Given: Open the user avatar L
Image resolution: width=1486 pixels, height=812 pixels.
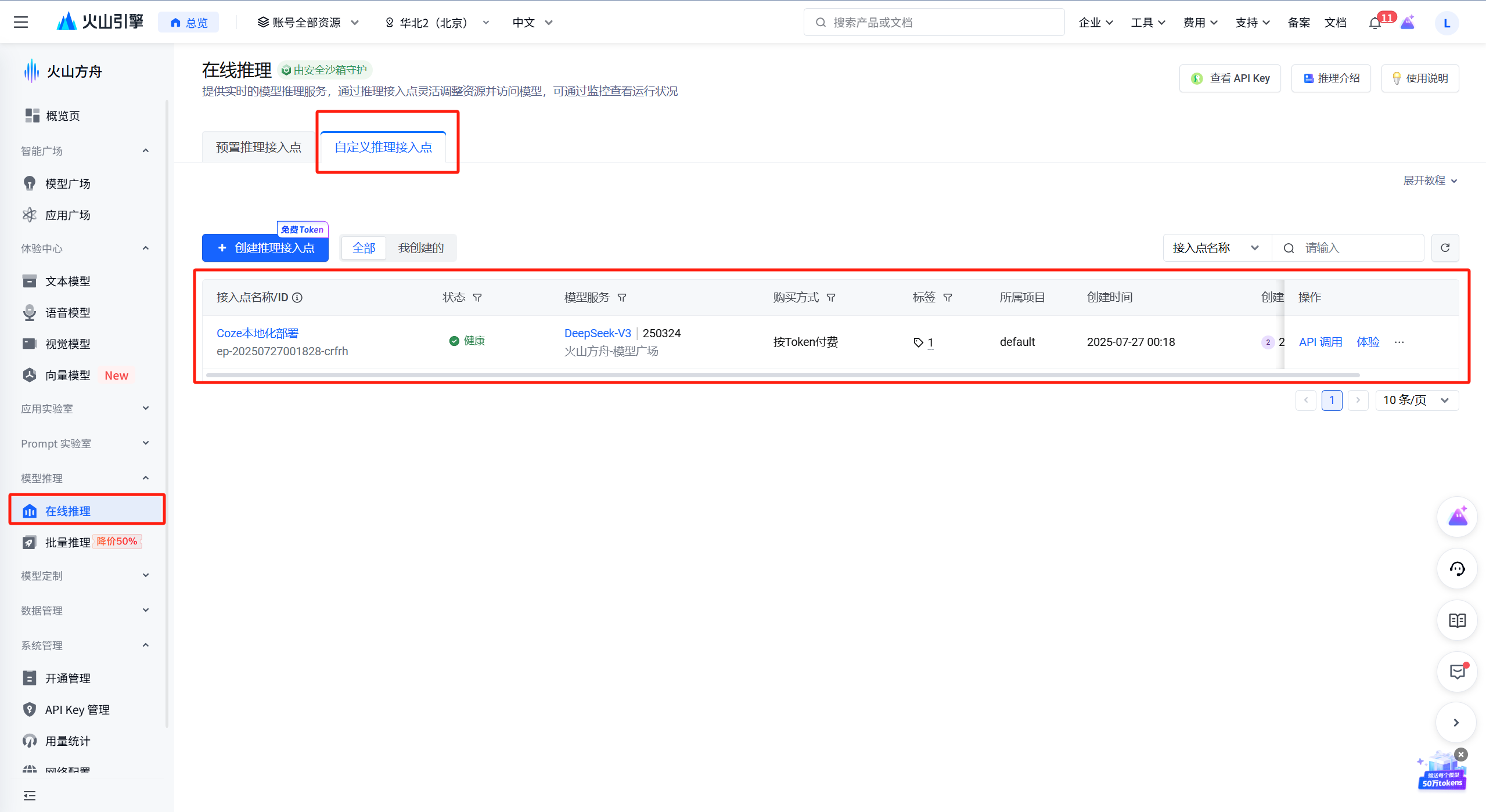Looking at the screenshot, I should coord(1447,23).
